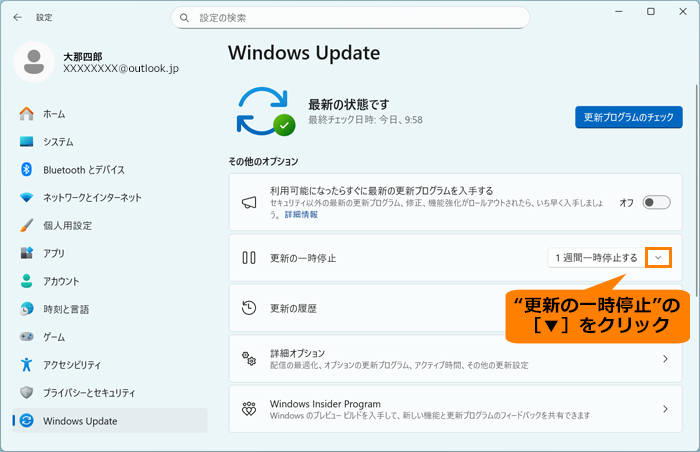
Task: Click the 個人用設定 paintbrush icon
Action: [x=26, y=225]
